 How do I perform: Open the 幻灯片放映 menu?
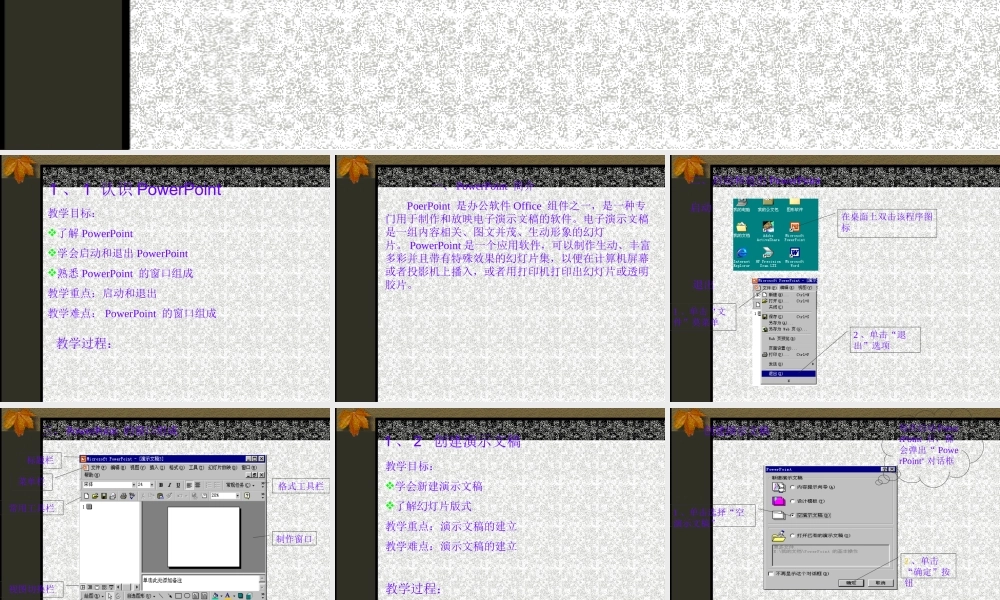click(x=222, y=467)
